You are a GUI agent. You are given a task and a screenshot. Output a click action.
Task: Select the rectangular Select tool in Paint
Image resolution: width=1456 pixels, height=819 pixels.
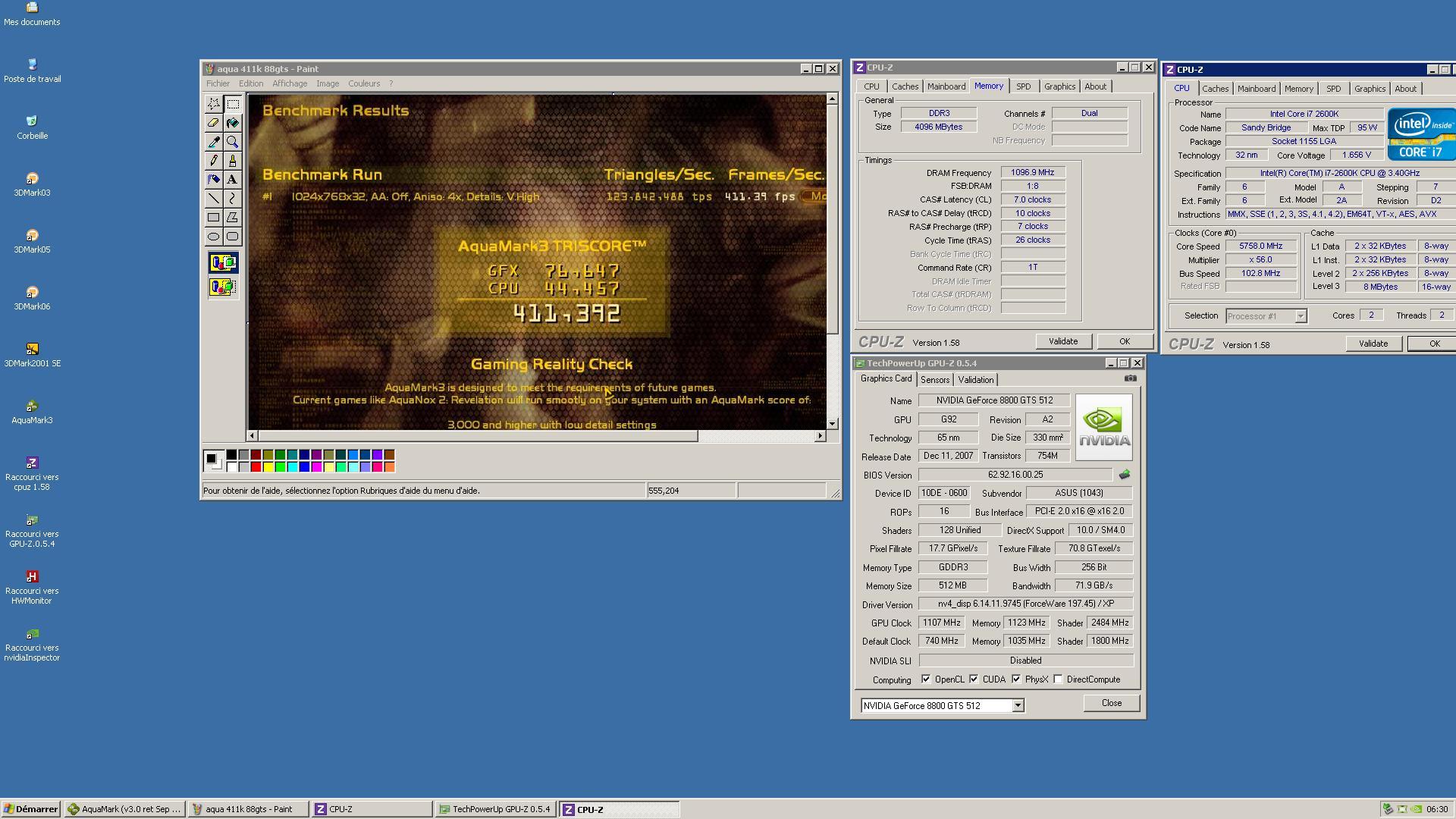[x=233, y=104]
